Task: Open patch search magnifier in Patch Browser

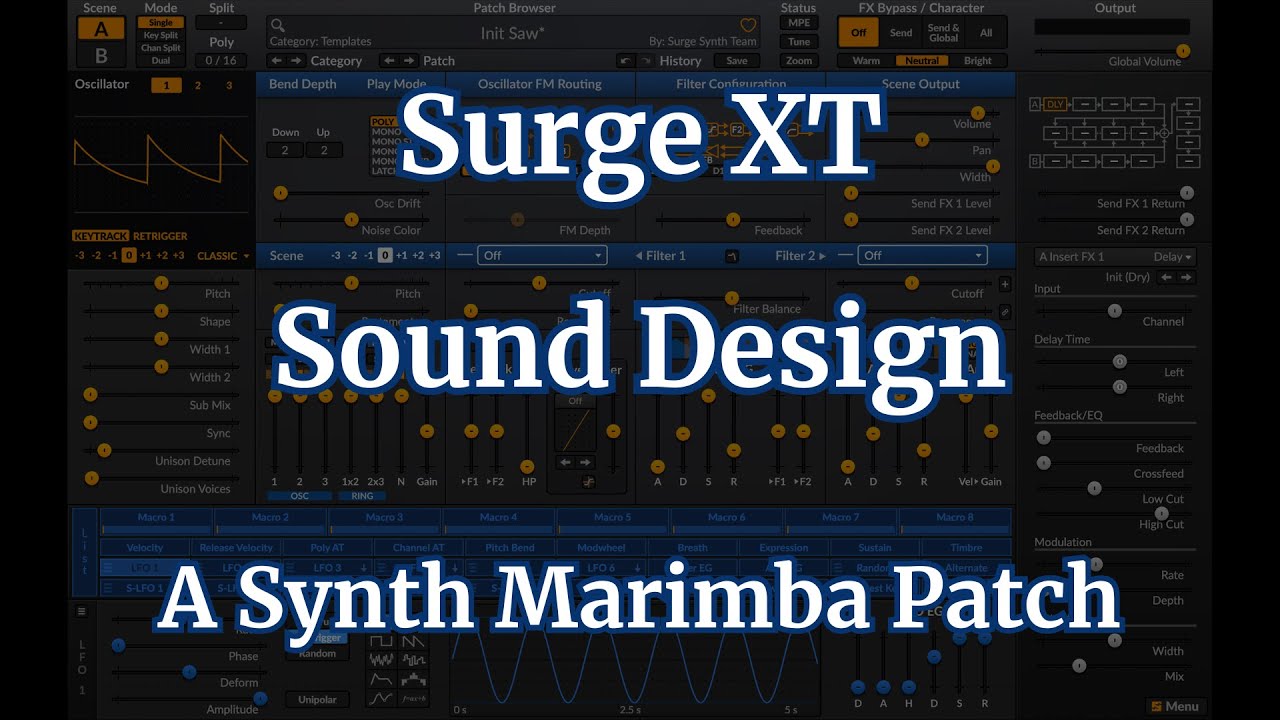Action: point(278,26)
